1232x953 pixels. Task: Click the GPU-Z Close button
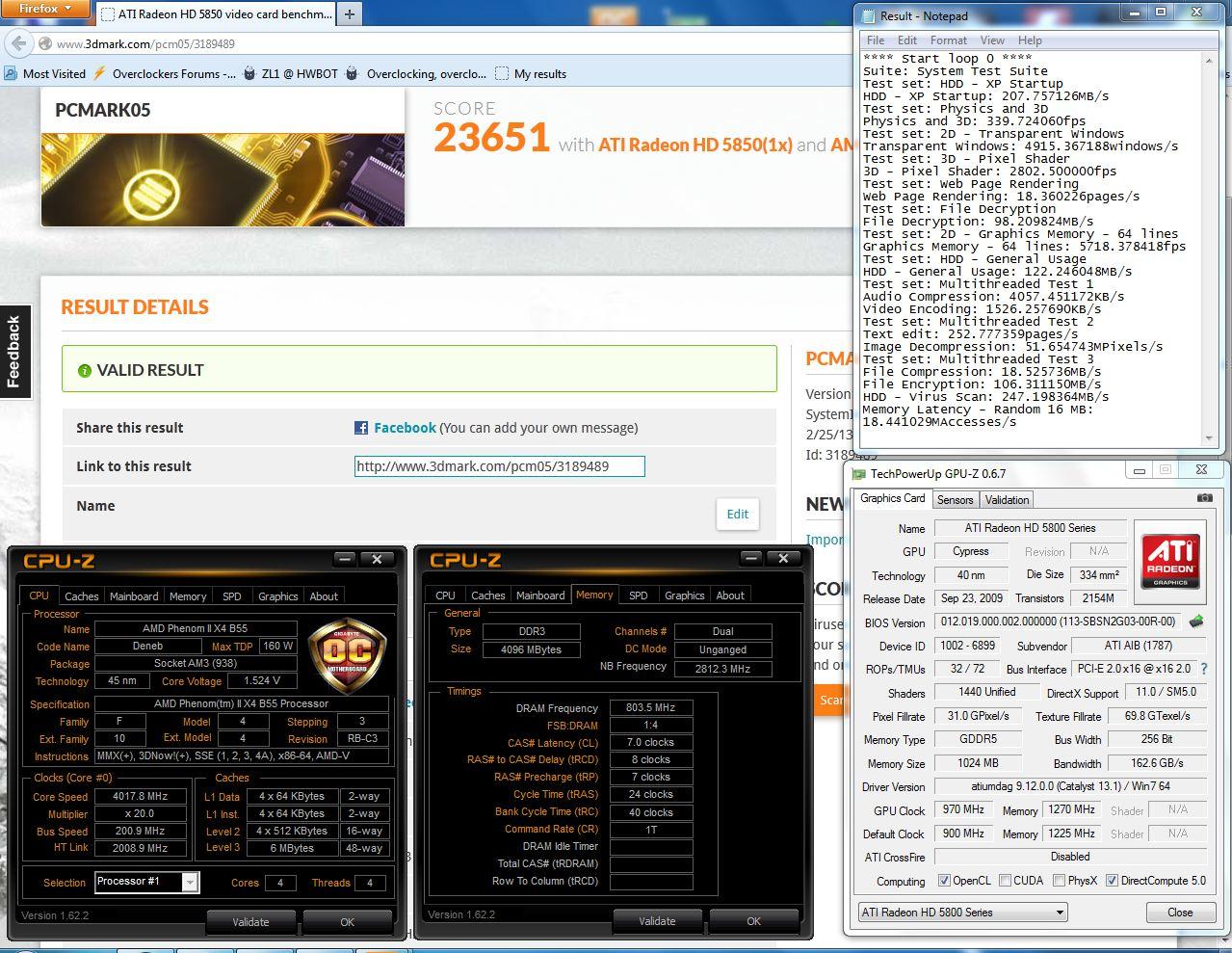tap(1180, 912)
